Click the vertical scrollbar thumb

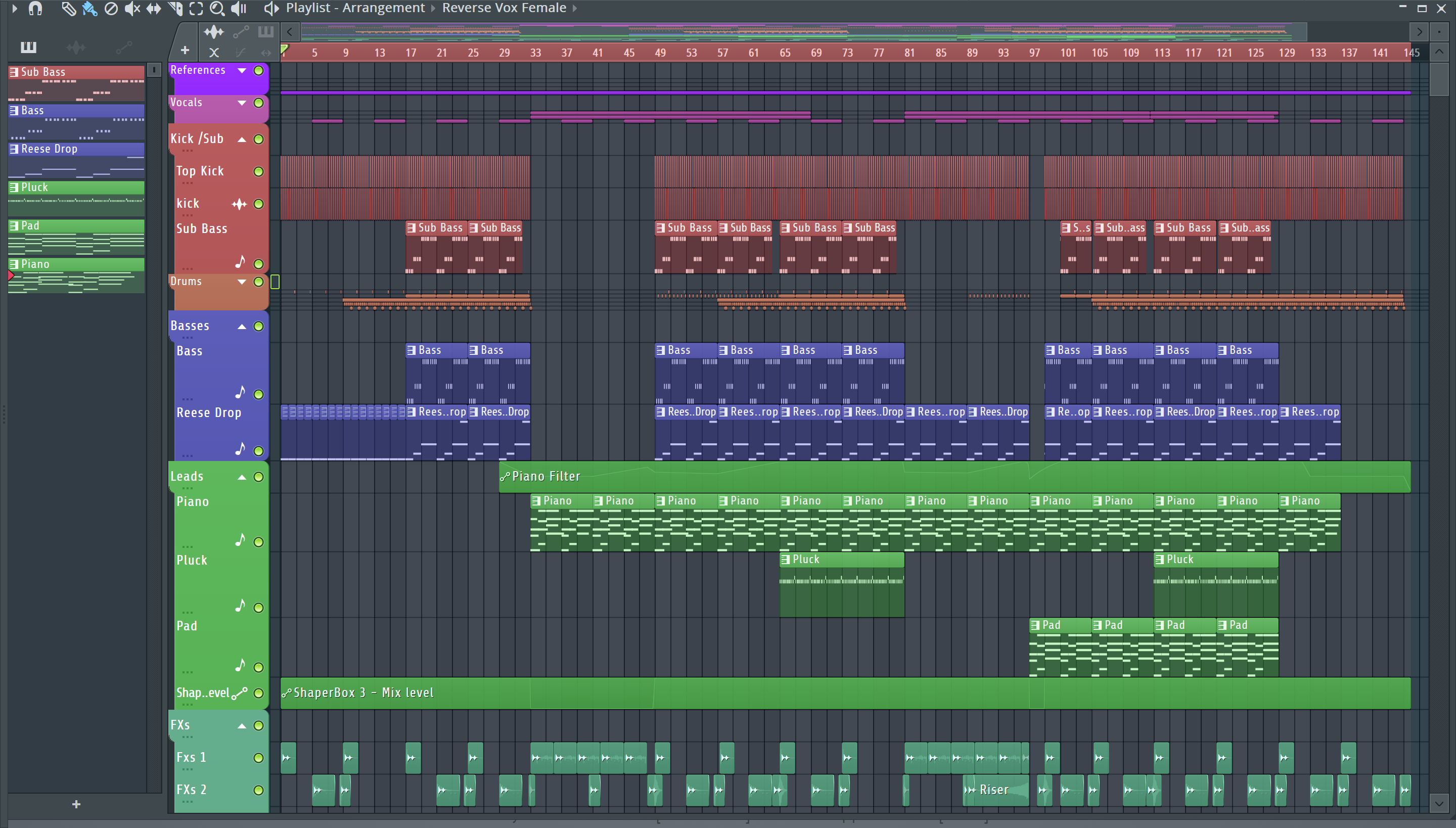(x=1439, y=80)
